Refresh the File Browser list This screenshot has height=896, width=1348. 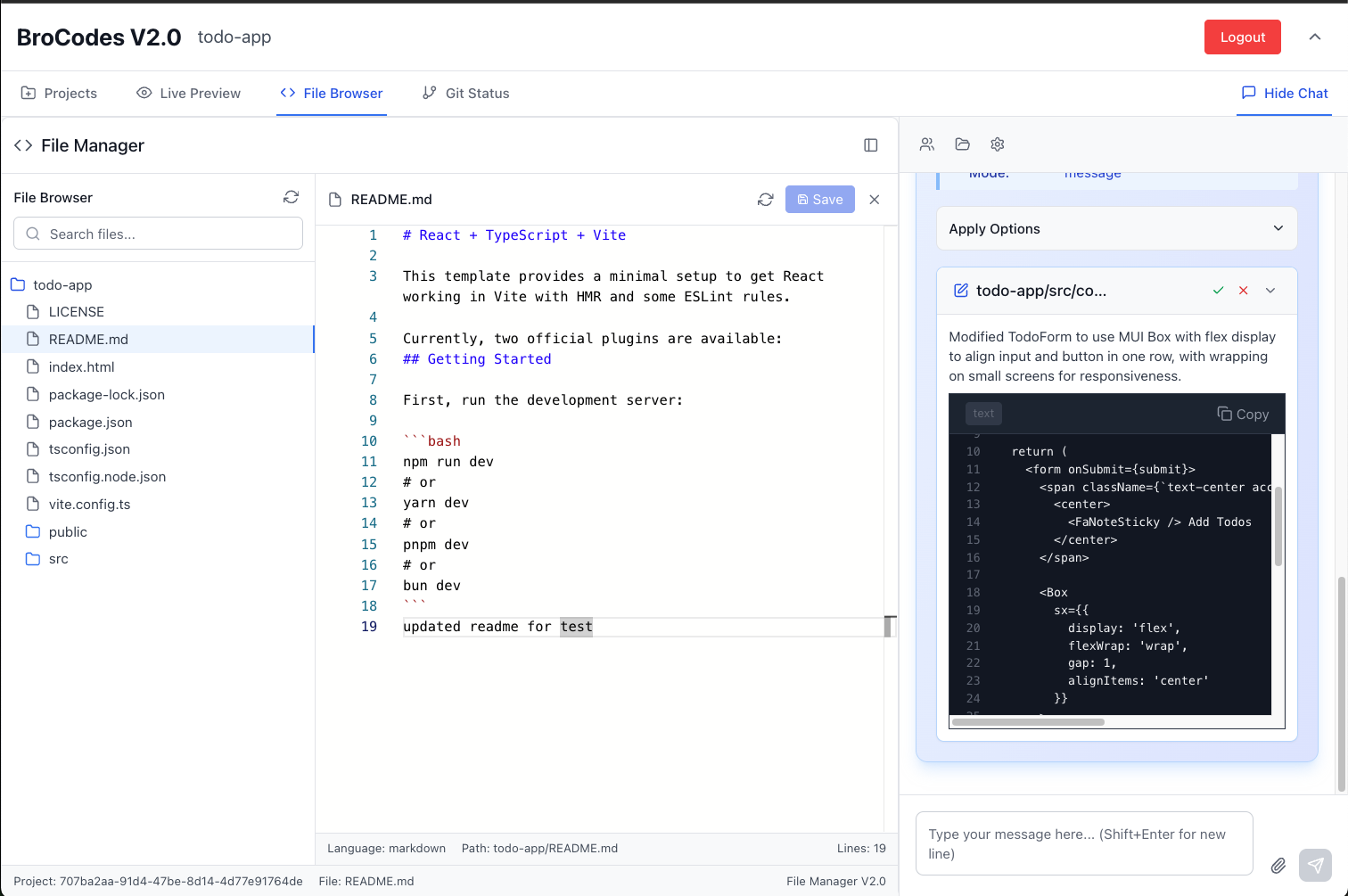pyautogui.click(x=291, y=197)
